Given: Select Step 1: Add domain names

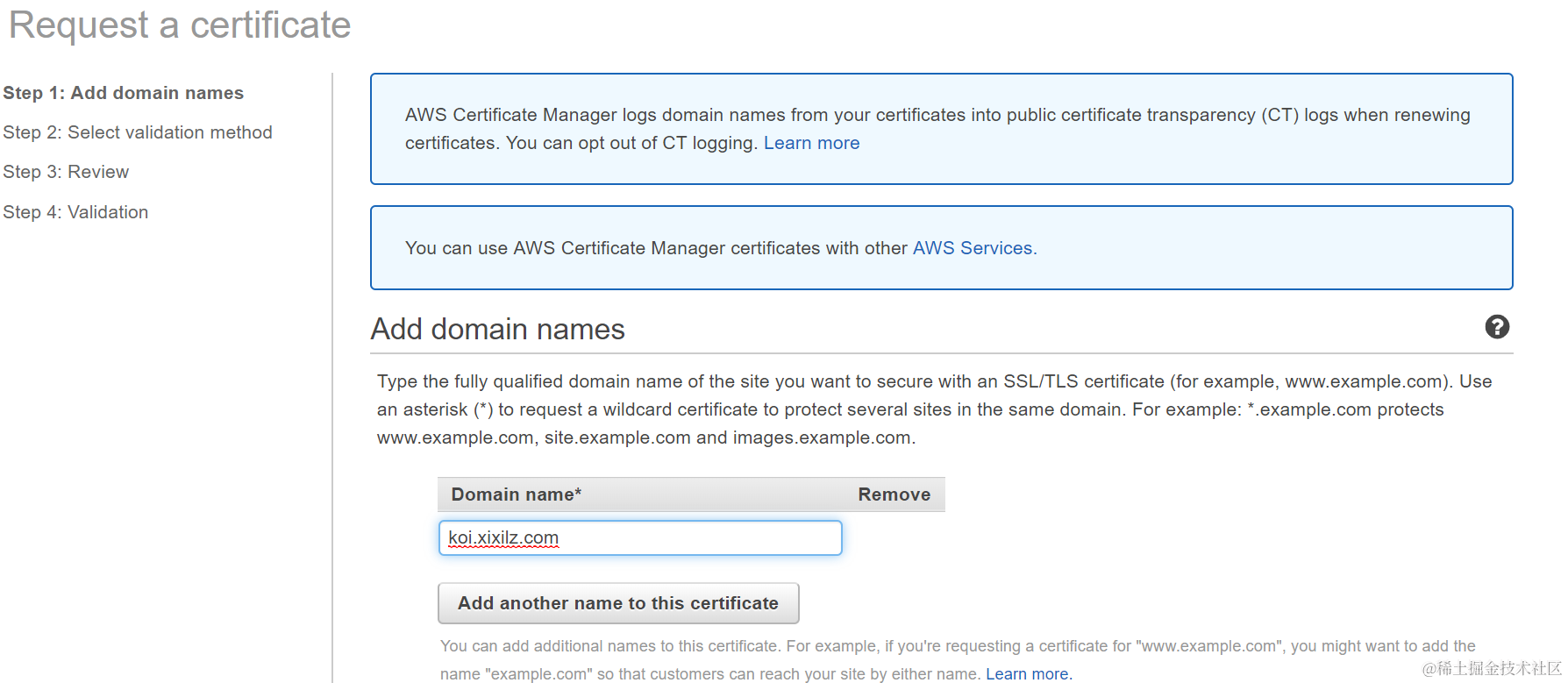Looking at the screenshot, I should (x=124, y=93).
